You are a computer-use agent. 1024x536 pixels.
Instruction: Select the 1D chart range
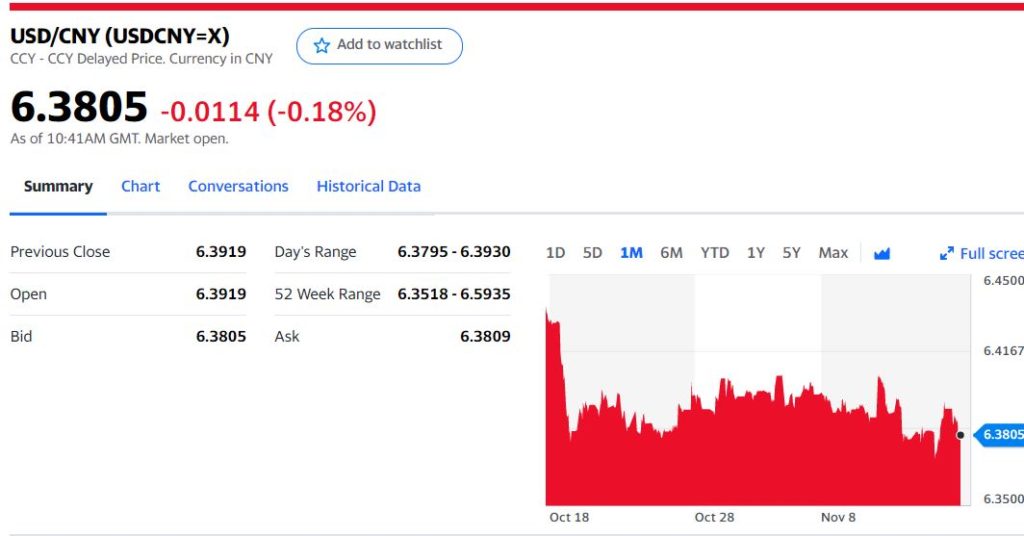tap(555, 253)
